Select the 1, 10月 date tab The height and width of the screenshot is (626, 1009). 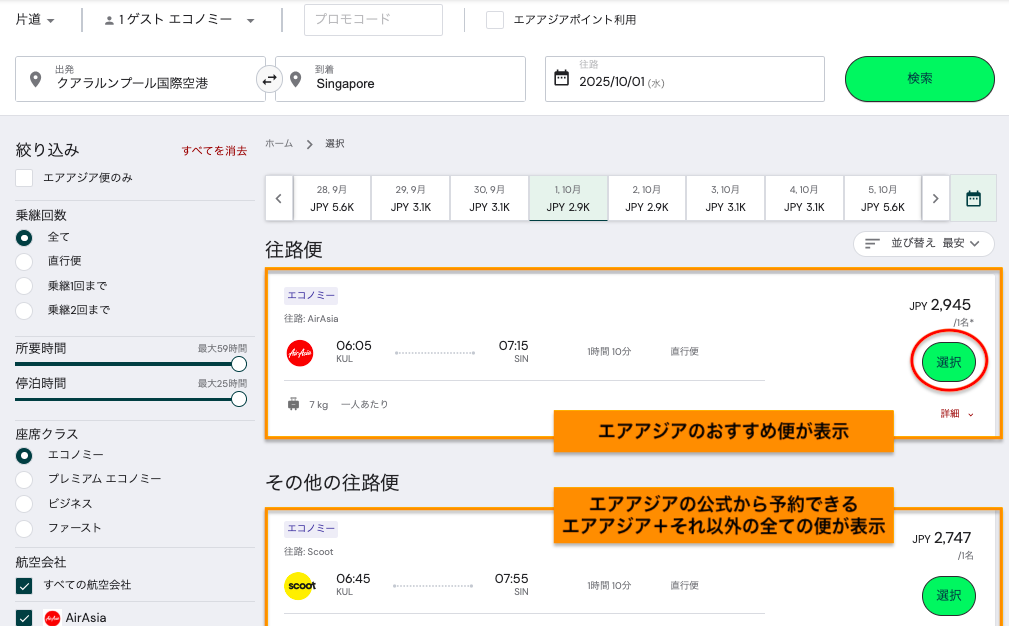tap(568, 198)
